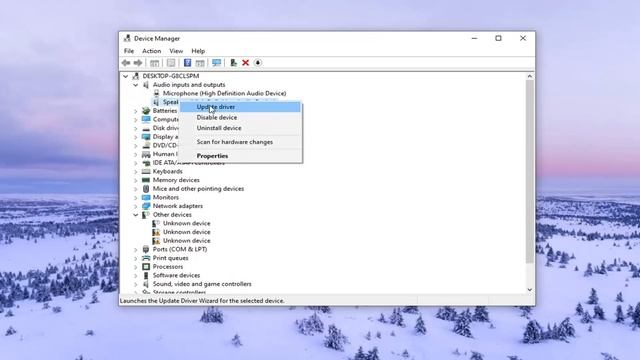Collapse the Audio inputs and outputs node
This screenshot has width=640, height=360.
[x=136, y=85]
